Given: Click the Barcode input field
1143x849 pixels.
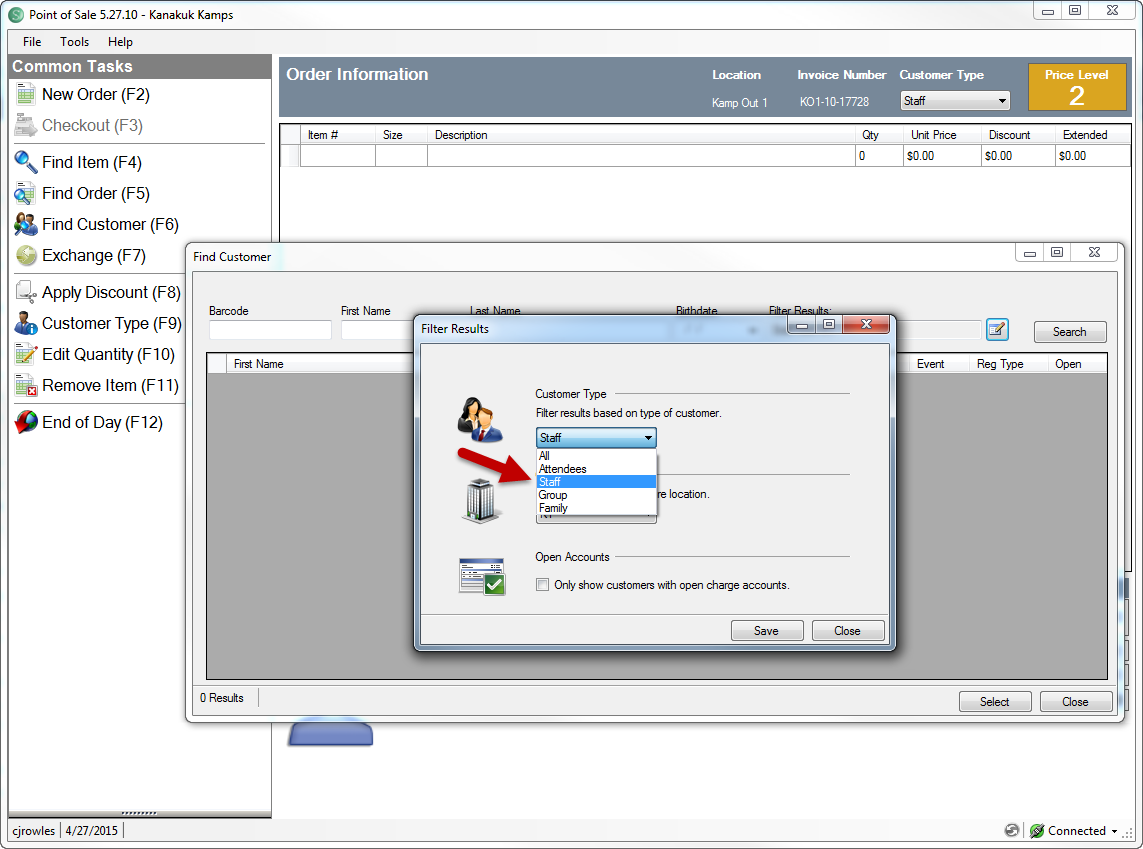Looking at the screenshot, I should pyautogui.click(x=270, y=330).
